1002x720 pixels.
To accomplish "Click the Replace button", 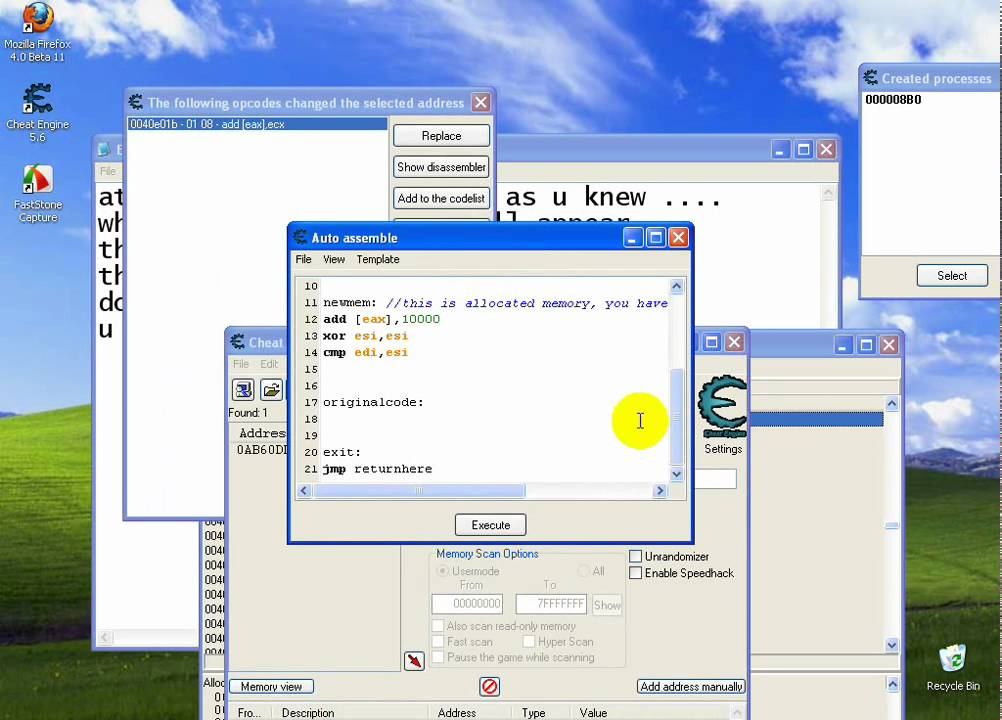I will [442, 135].
